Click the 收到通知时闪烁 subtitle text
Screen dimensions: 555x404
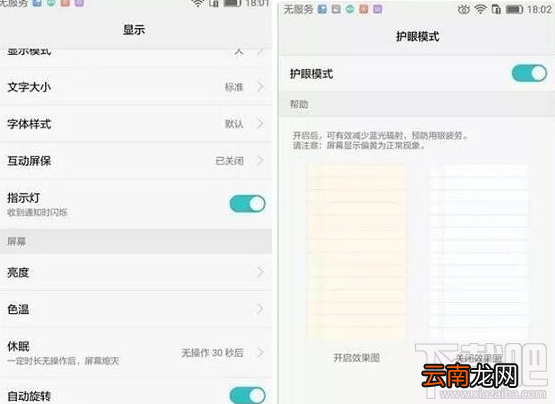(37, 212)
